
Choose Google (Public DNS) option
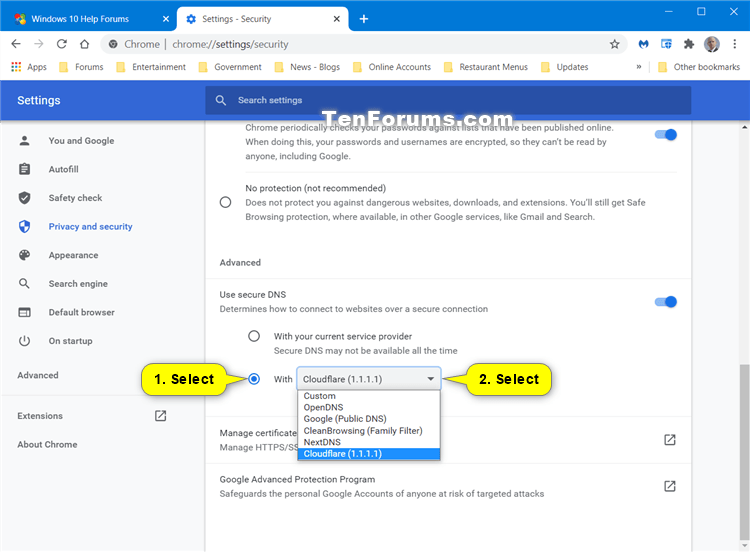point(368,419)
